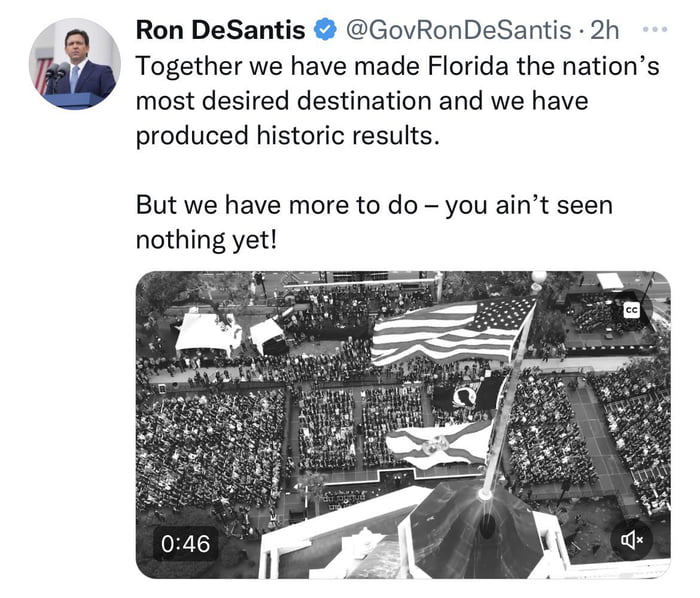Click the black flag in the video
Viewport: 700px width, 598px height.
[x=467, y=395]
